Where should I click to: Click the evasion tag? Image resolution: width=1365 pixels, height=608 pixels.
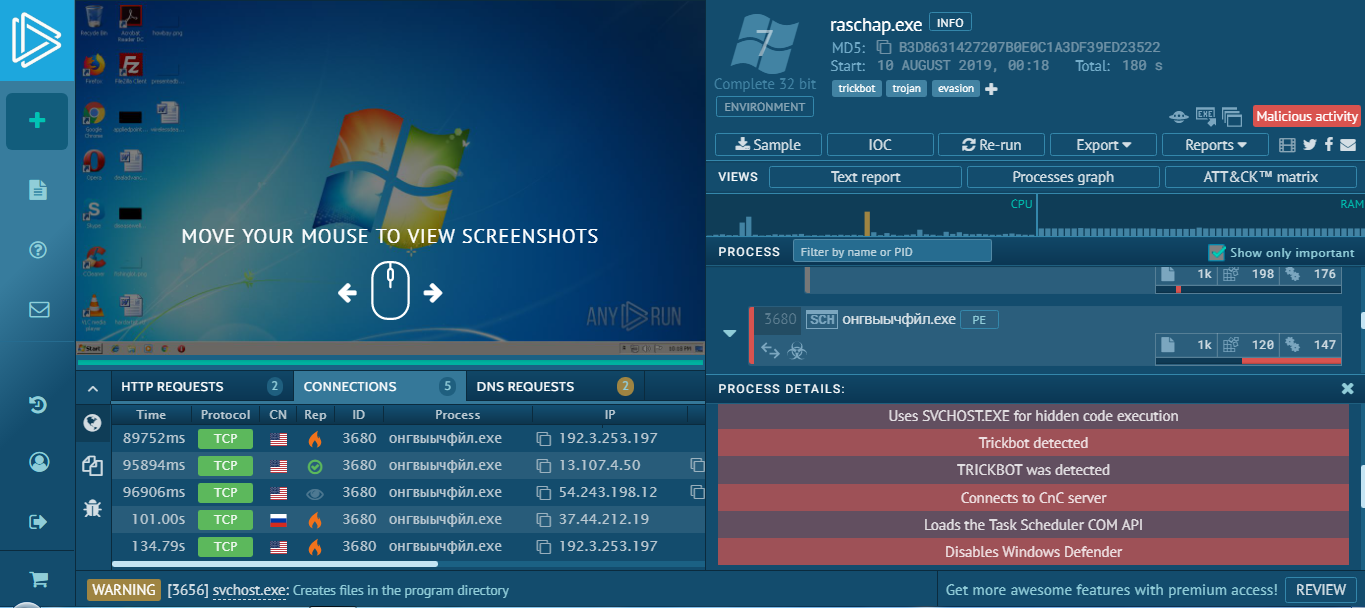click(956, 89)
